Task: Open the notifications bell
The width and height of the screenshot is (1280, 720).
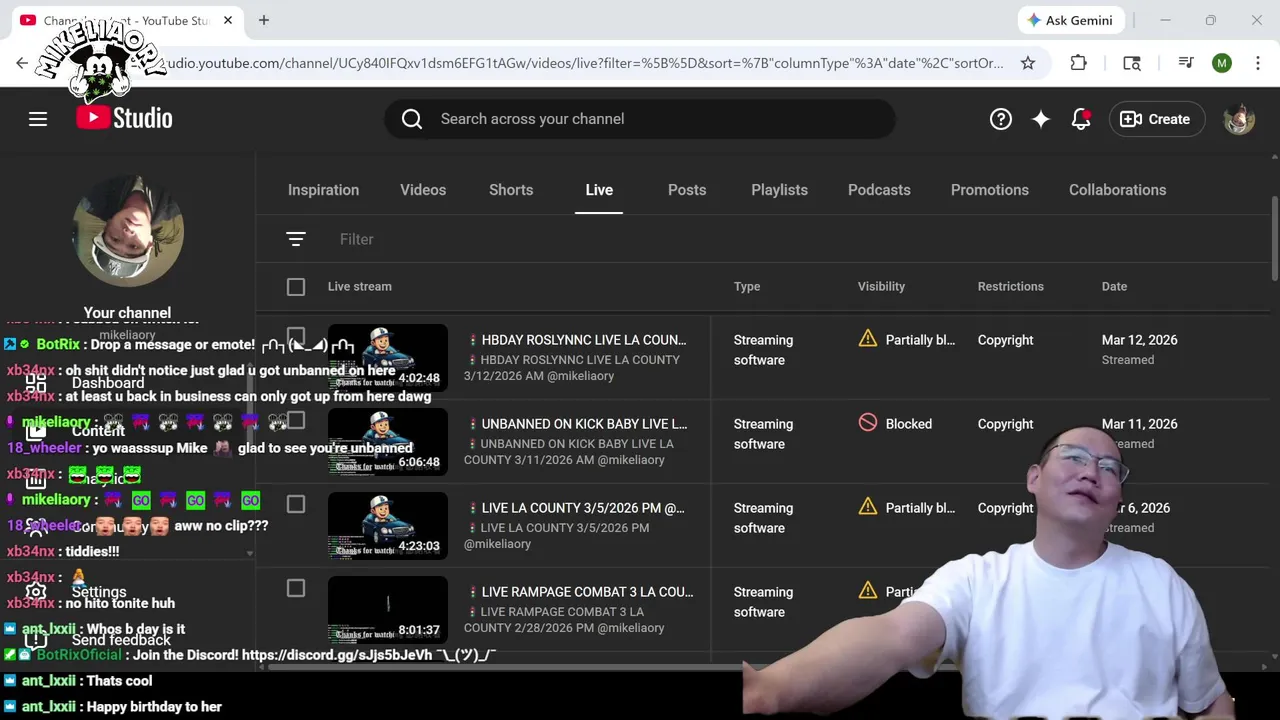Action: pos(1081,119)
